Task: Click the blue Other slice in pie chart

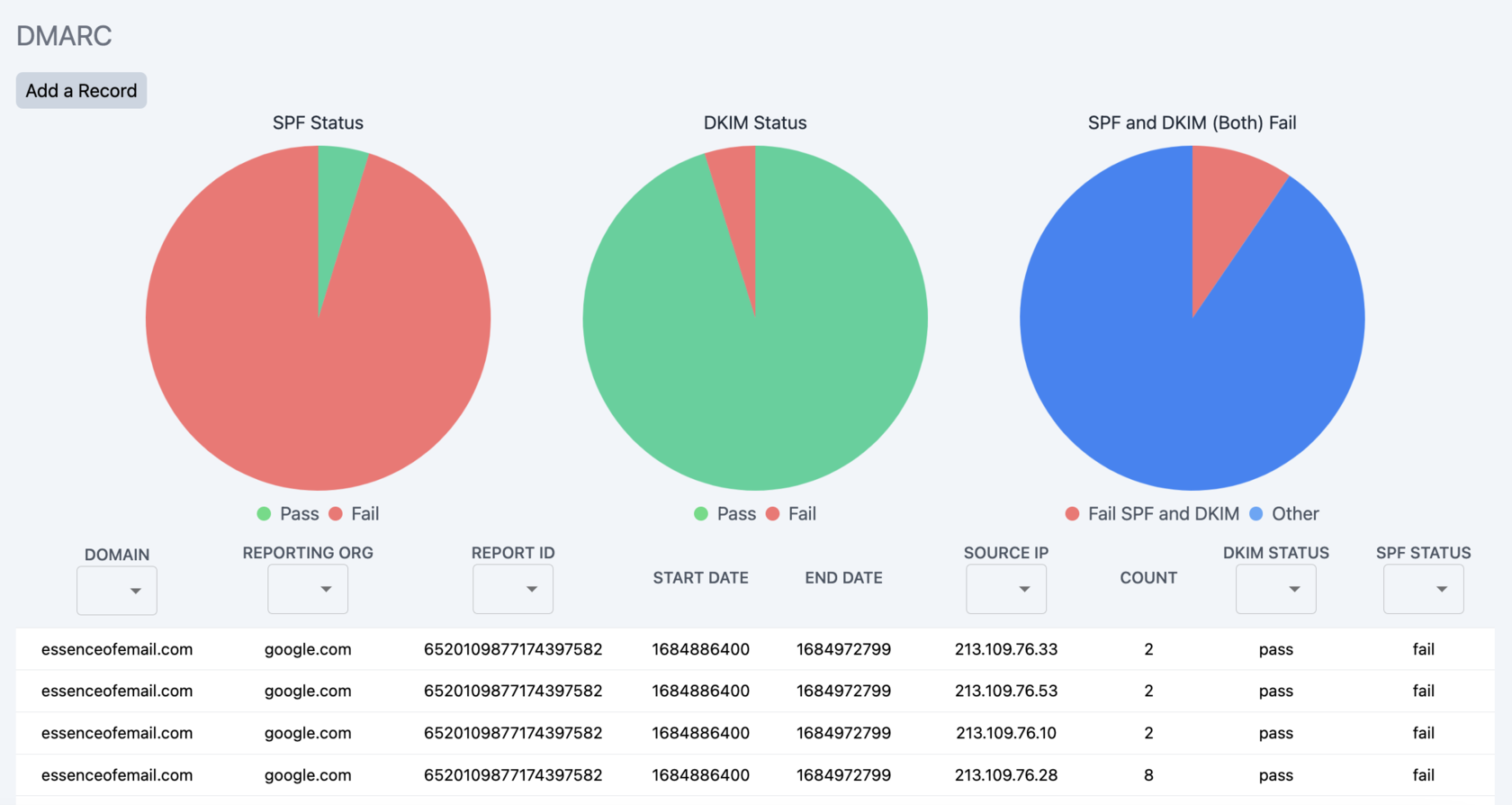Action: point(1170,378)
